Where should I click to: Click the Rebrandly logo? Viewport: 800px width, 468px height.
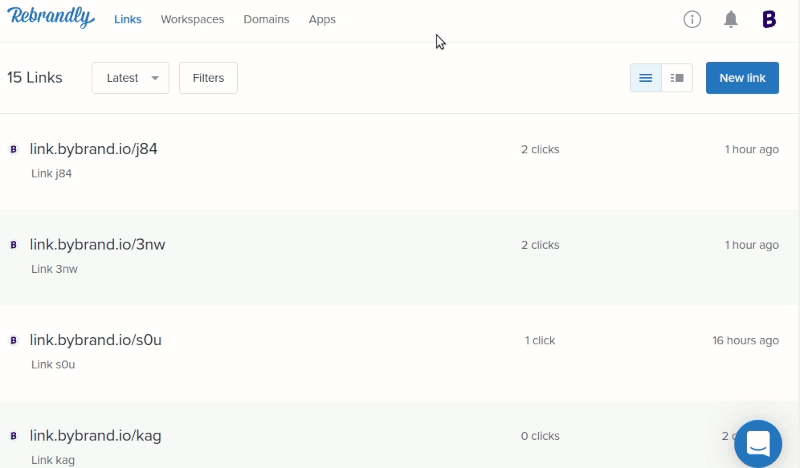tap(51, 17)
